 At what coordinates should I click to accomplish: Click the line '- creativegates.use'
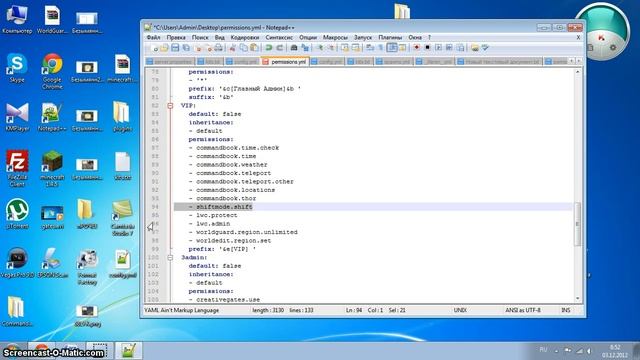coord(224,300)
